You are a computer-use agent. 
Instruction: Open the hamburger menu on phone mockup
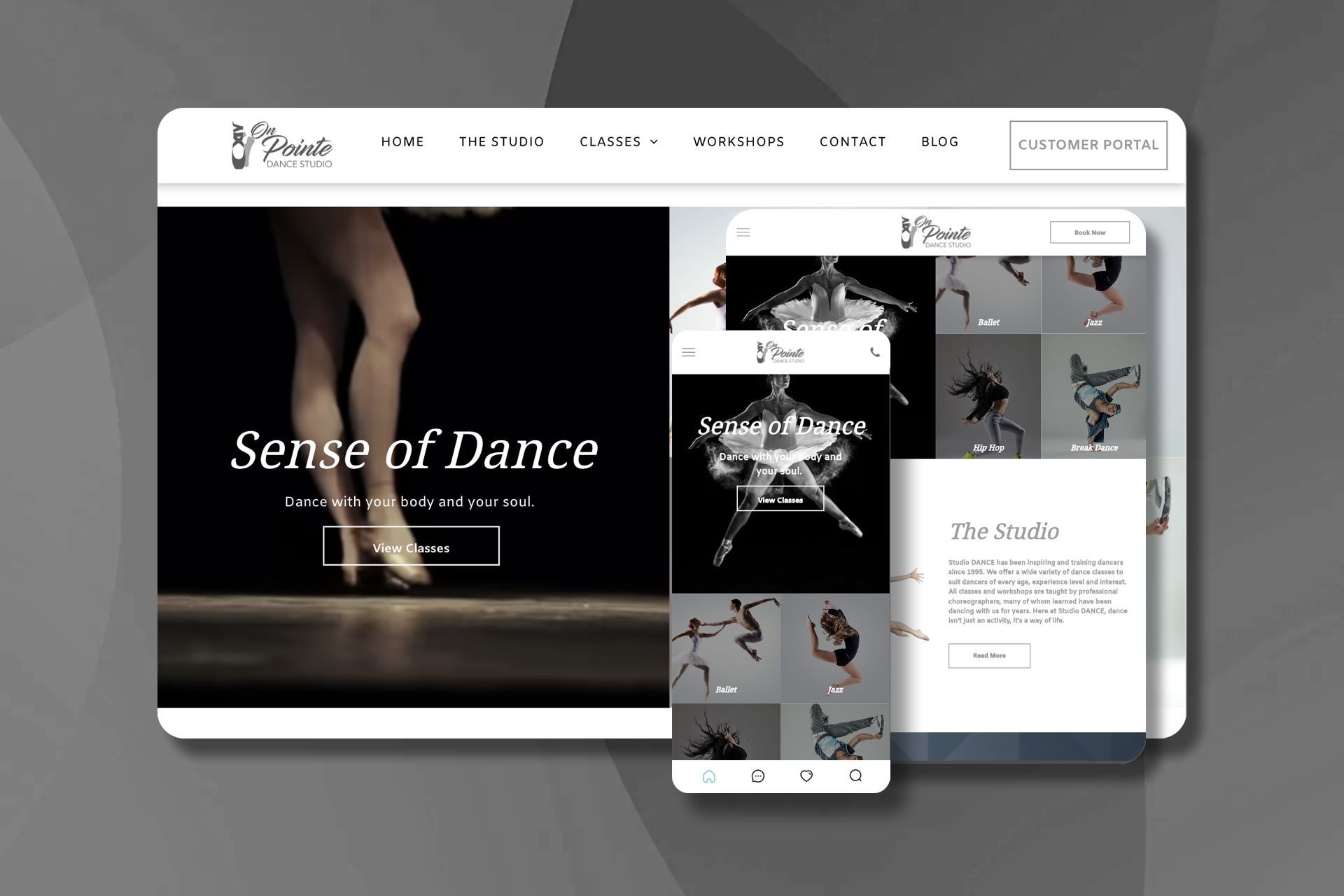(688, 352)
